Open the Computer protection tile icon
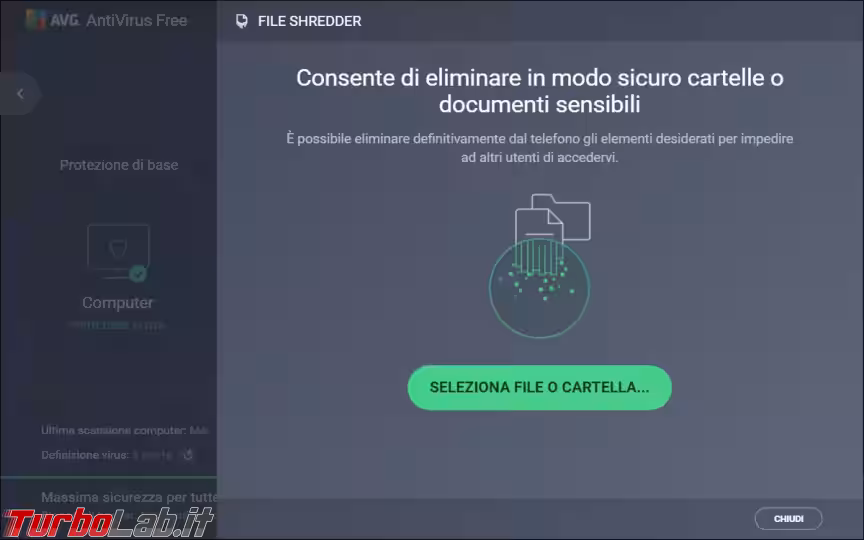The height and width of the screenshot is (540, 864). [x=118, y=252]
